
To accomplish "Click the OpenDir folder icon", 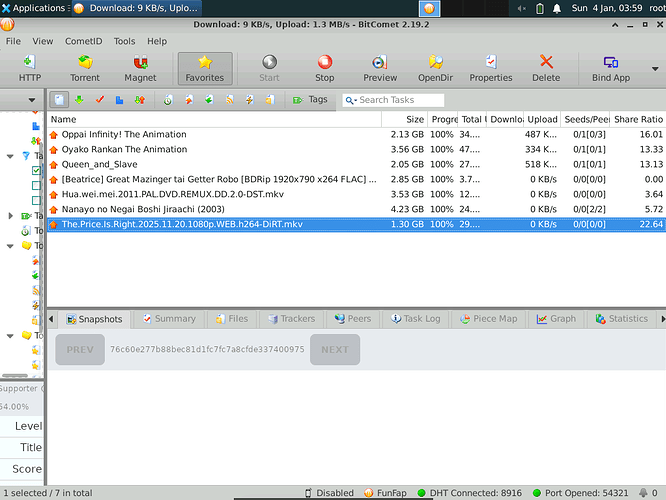I will click(x=436, y=67).
